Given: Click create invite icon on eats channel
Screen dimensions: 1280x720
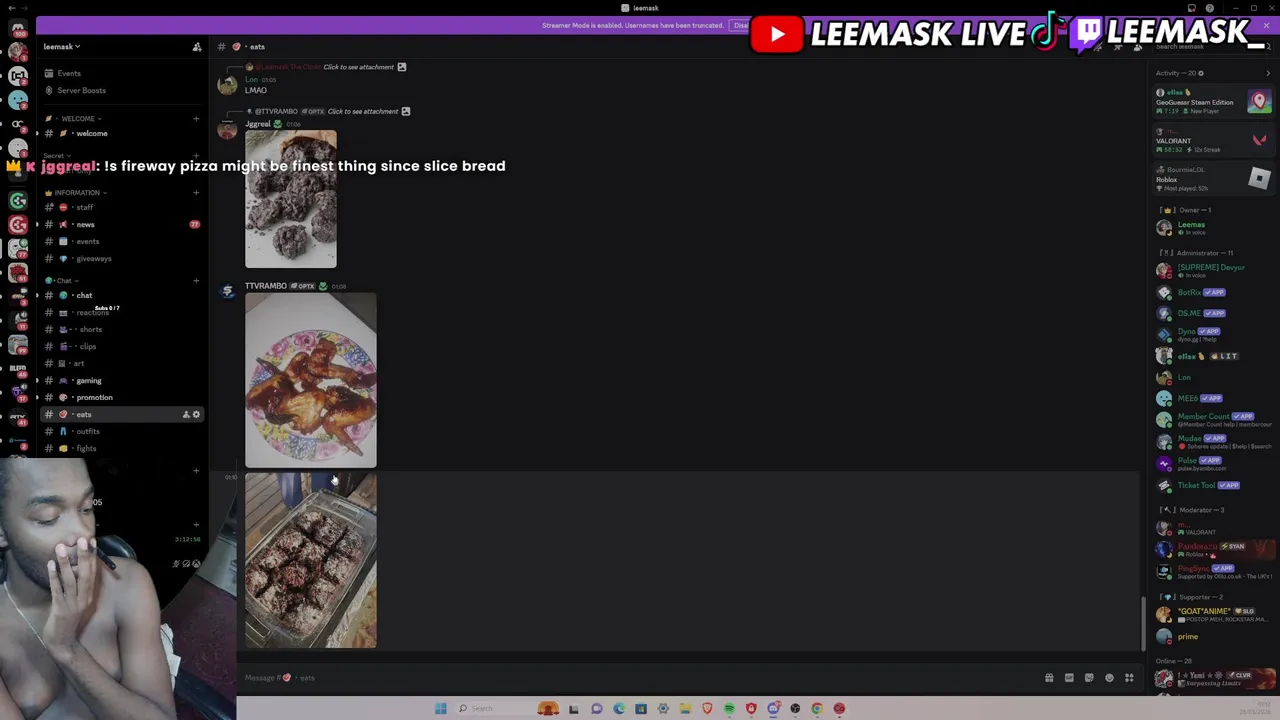Looking at the screenshot, I should [186, 414].
